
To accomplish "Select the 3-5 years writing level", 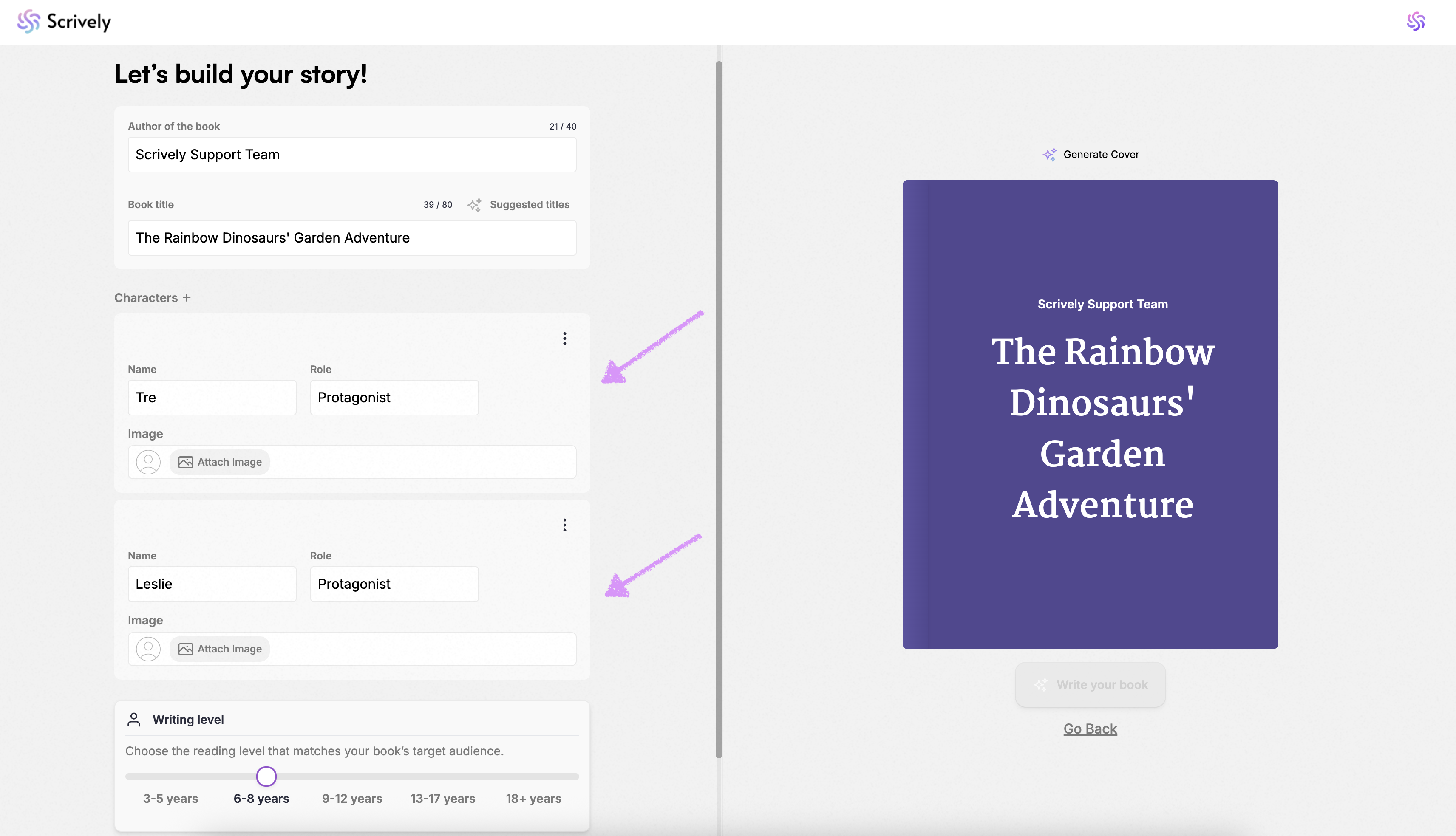I will (x=170, y=798).
